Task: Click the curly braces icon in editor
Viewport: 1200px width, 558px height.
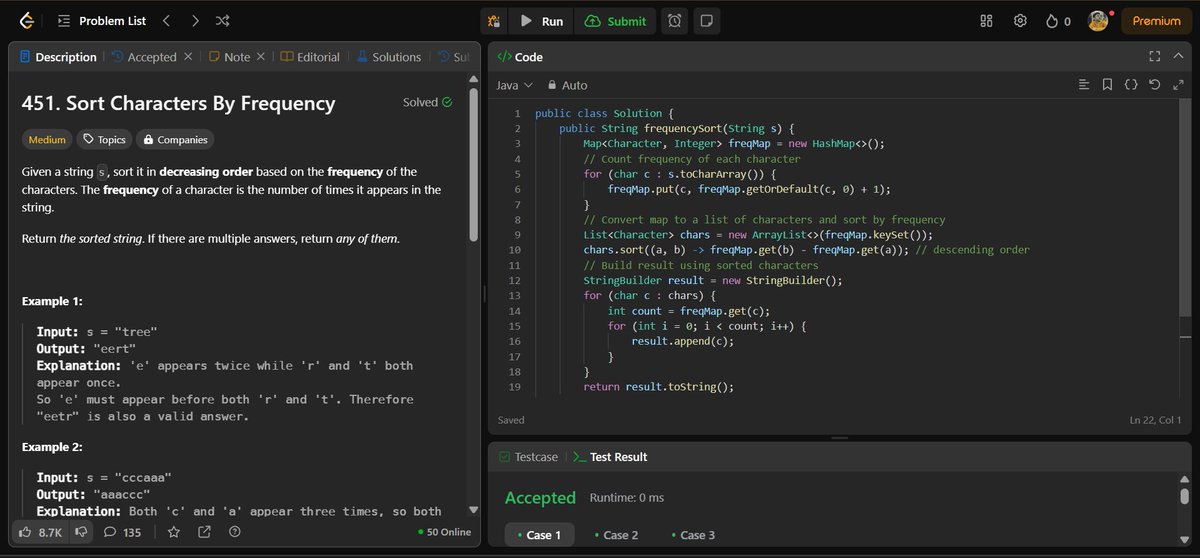Action: point(1131,85)
